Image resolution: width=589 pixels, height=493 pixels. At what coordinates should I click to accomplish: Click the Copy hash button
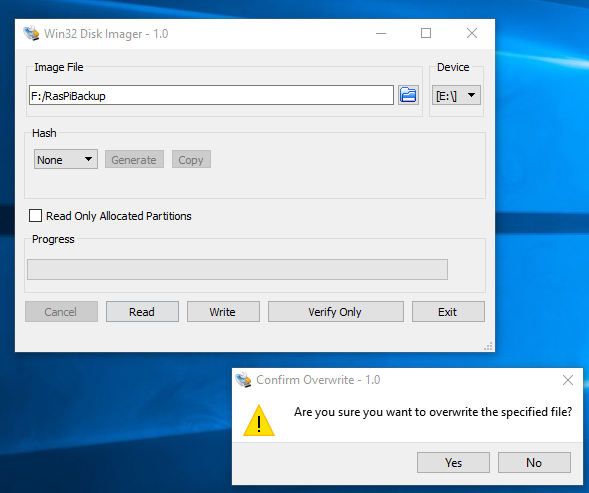pyautogui.click(x=191, y=160)
